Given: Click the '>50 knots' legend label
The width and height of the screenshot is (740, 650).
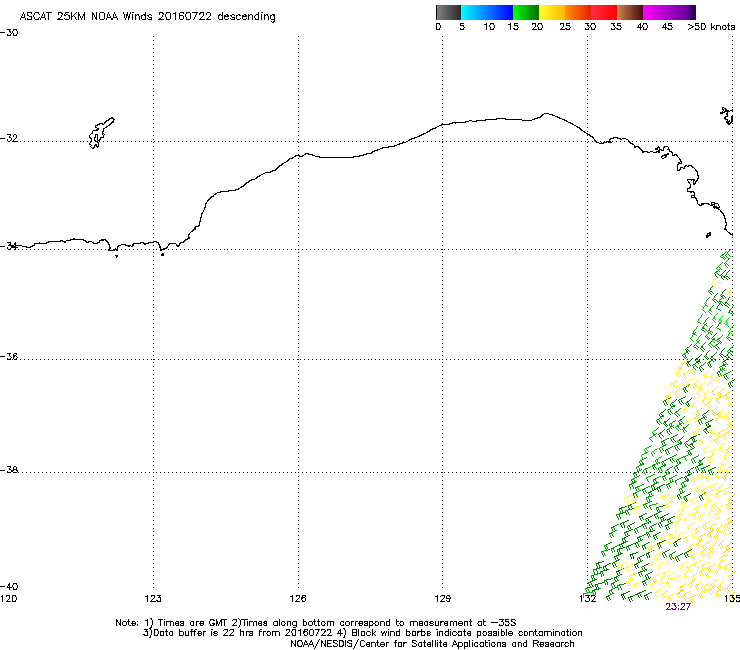Looking at the screenshot, I should [711, 27].
